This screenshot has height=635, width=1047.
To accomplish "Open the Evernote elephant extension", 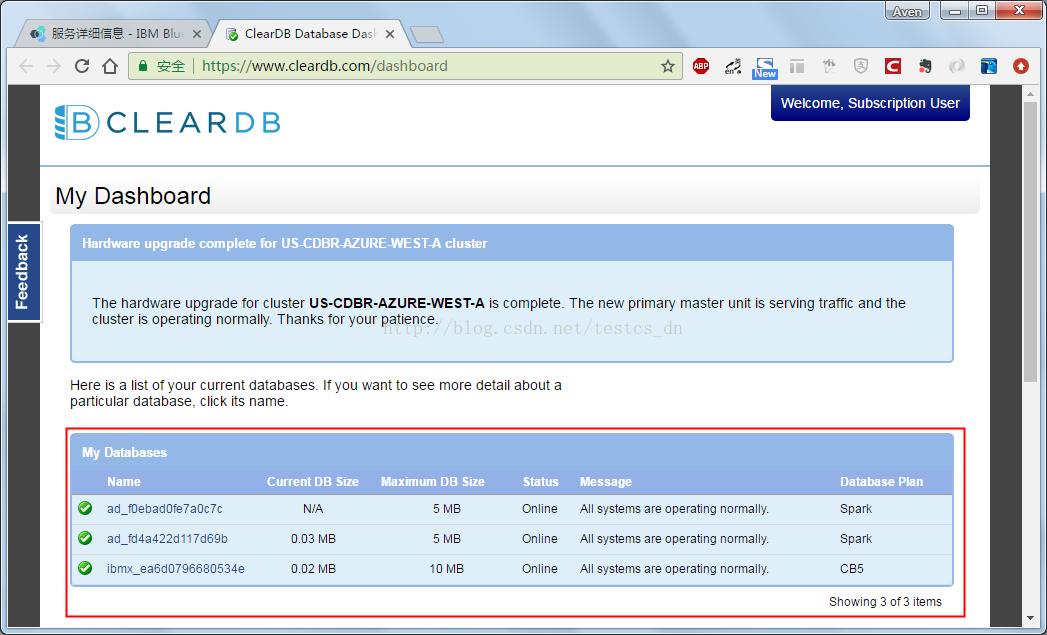I will (925, 66).
